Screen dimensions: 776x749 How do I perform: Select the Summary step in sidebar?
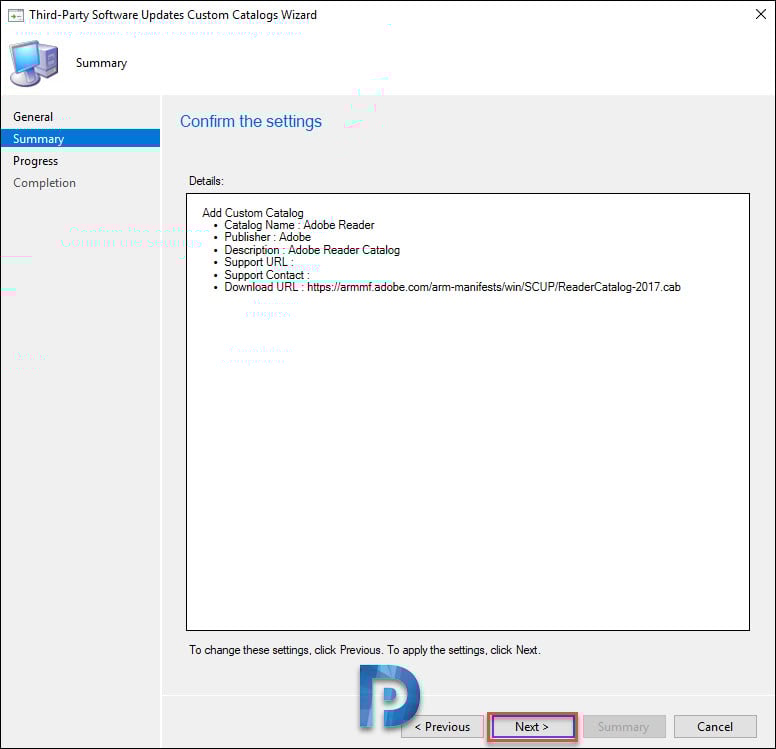pos(80,138)
